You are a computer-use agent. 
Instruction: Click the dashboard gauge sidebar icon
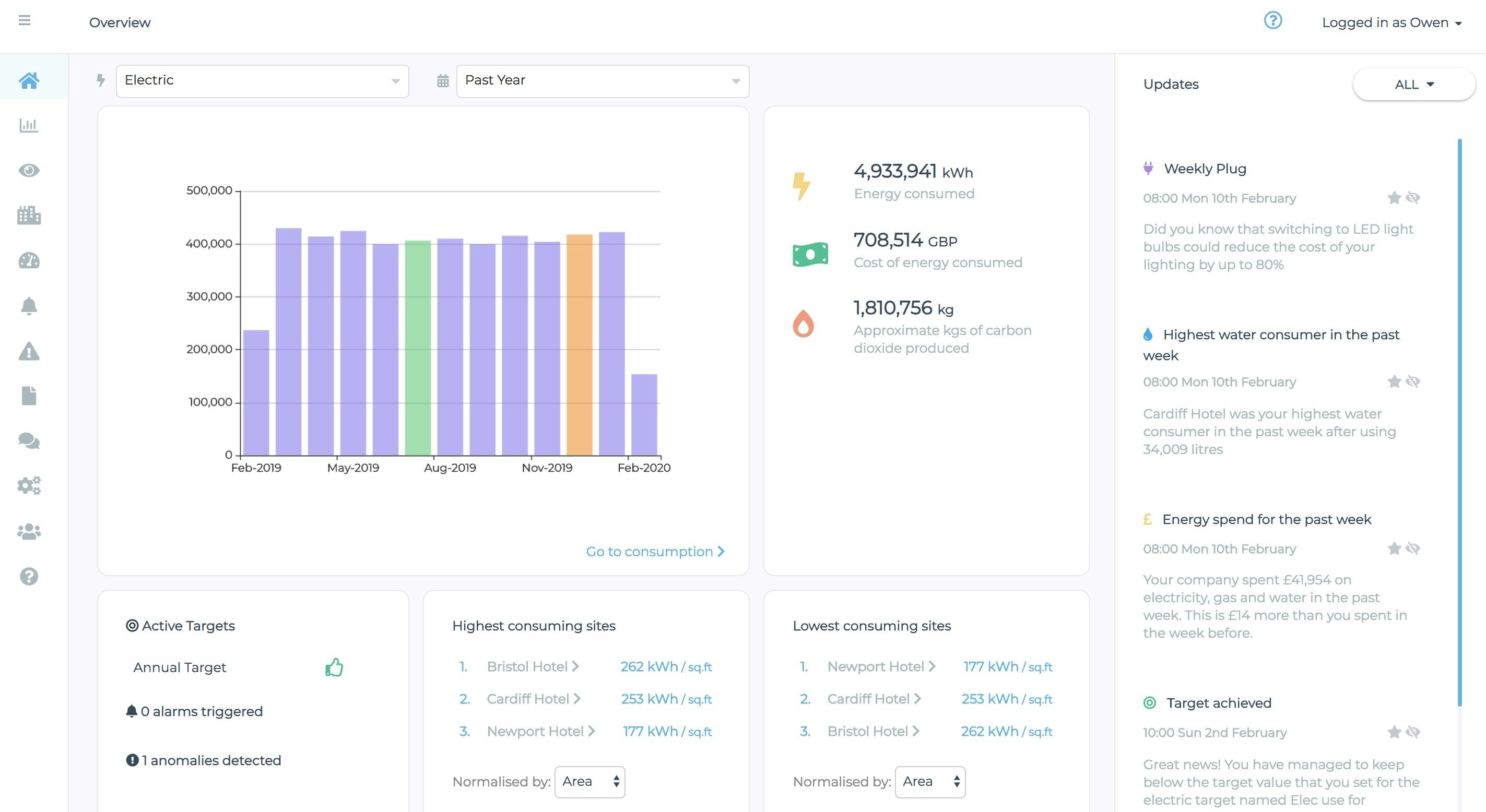pyautogui.click(x=29, y=261)
